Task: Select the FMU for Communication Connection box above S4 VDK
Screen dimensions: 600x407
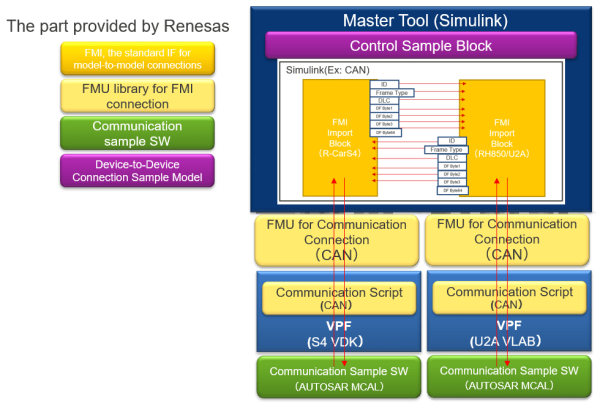Action: coord(337,240)
